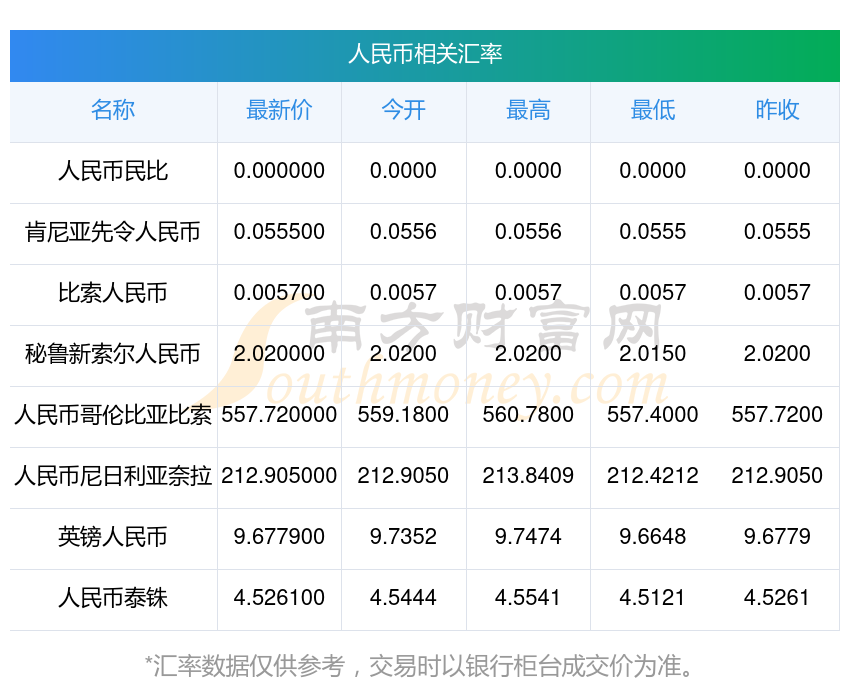Click 今开 value 4.5444
Screen dimensions: 850x698
[403, 598]
